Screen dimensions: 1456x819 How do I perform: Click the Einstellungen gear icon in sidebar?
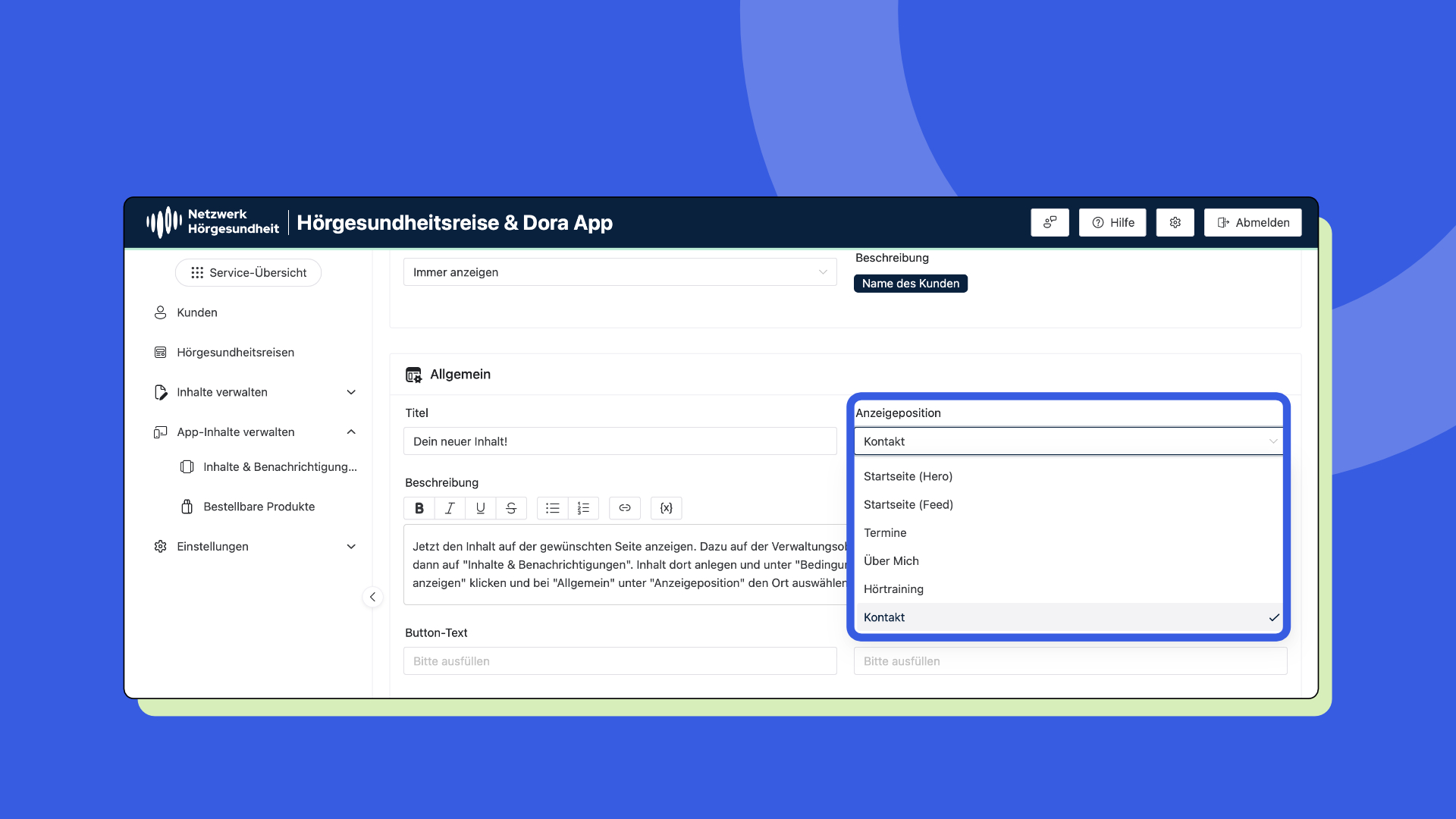(x=160, y=547)
